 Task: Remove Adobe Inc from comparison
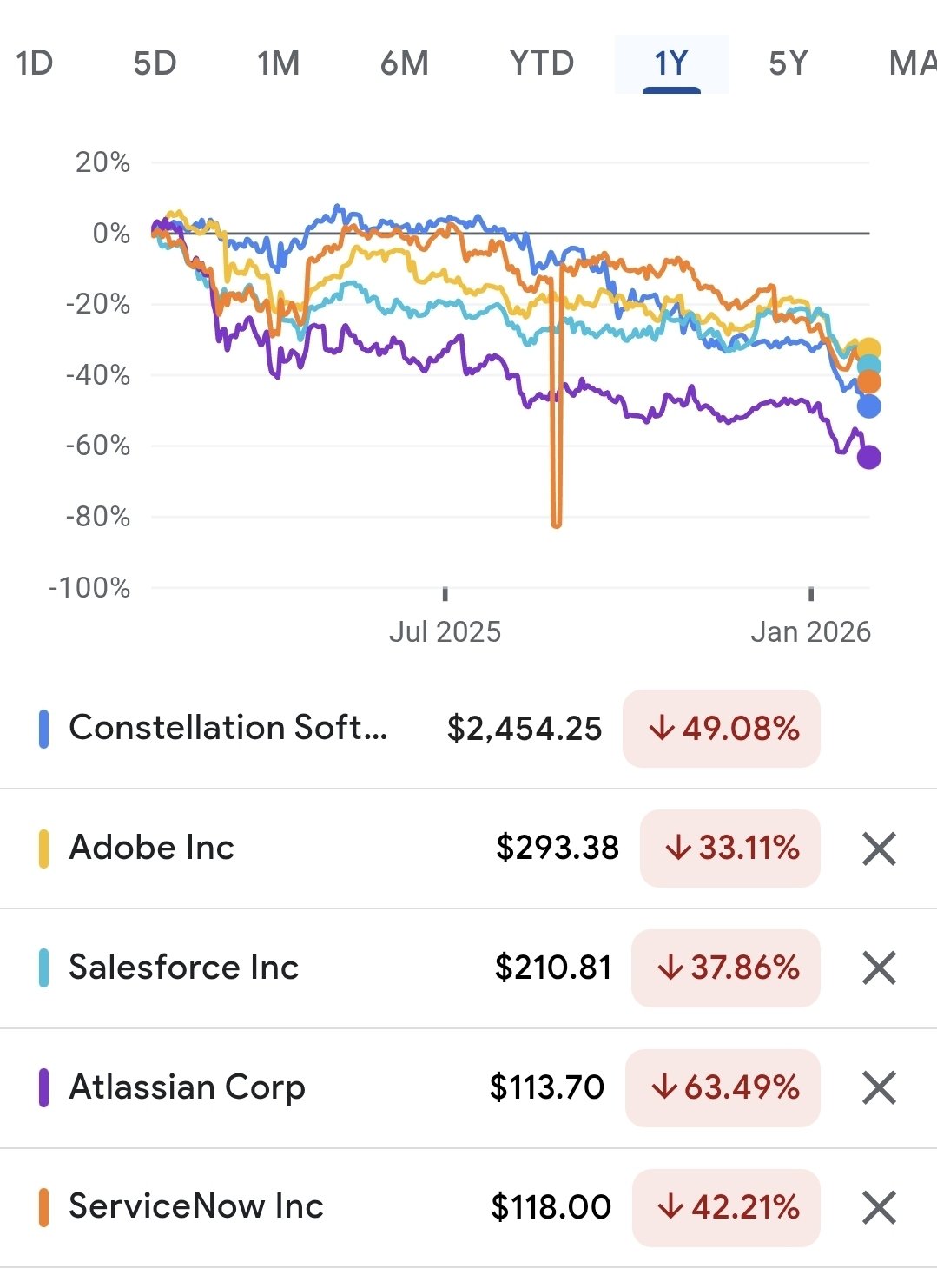[x=879, y=849]
